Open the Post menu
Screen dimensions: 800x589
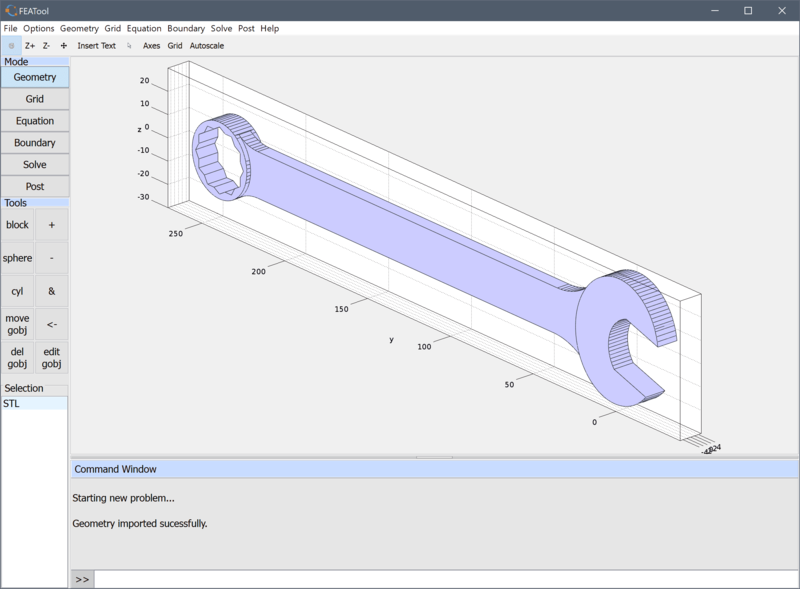coord(246,29)
